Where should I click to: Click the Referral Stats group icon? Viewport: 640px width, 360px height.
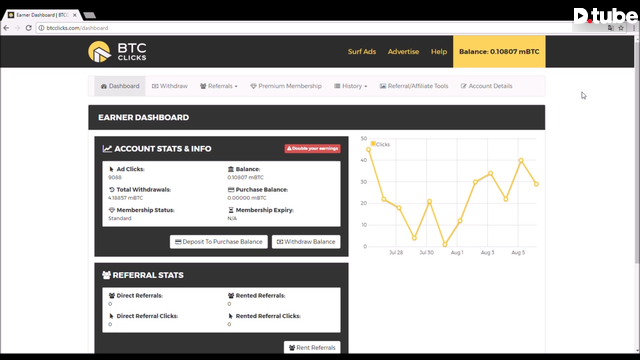click(x=107, y=275)
